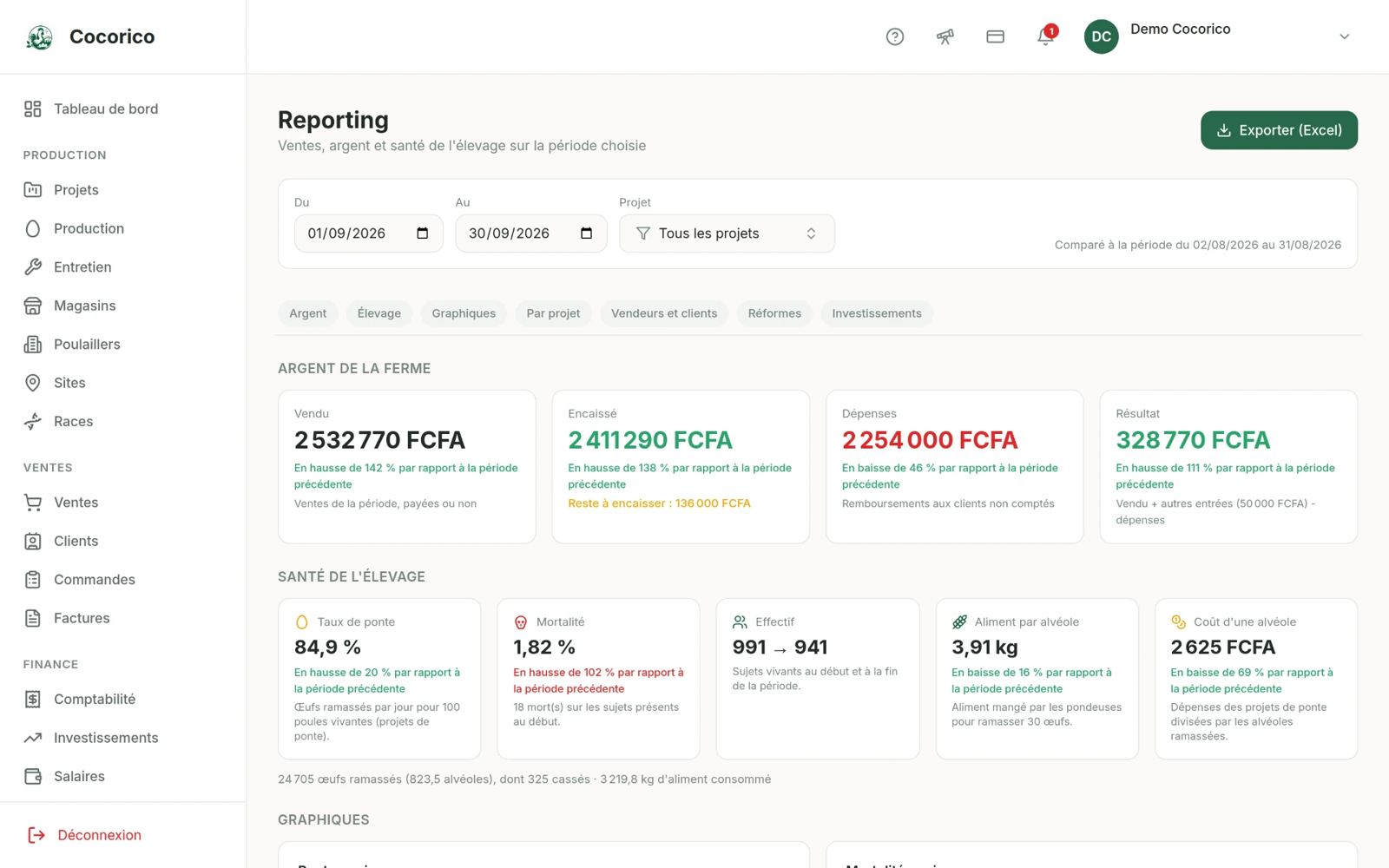Image resolution: width=1389 pixels, height=868 pixels.
Task: Open the Tous les projets dropdown
Action: click(x=727, y=233)
